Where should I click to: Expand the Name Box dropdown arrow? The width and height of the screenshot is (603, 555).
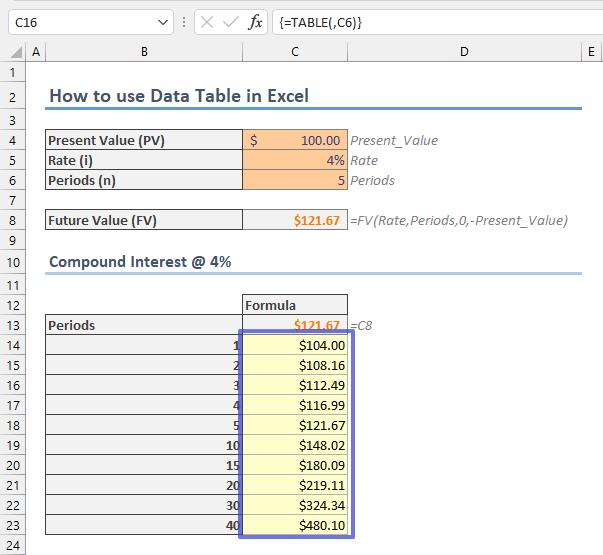click(x=165, y=21)
